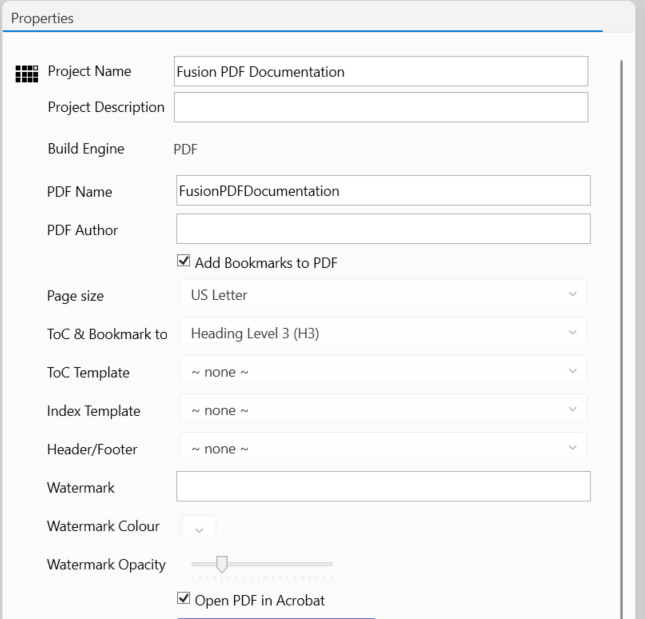Image resolution: width=645 pixels, height=619 pixels.
Task: Open the ToC Template dropdown
Action: point(382,372)
